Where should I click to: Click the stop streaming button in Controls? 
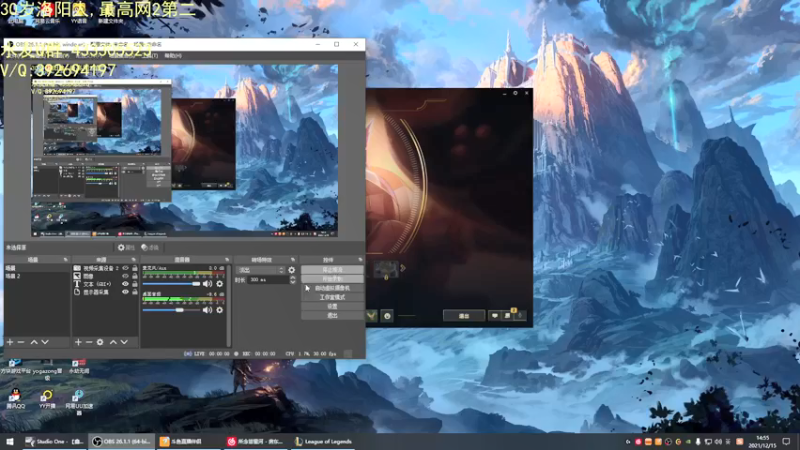point(332,270)
